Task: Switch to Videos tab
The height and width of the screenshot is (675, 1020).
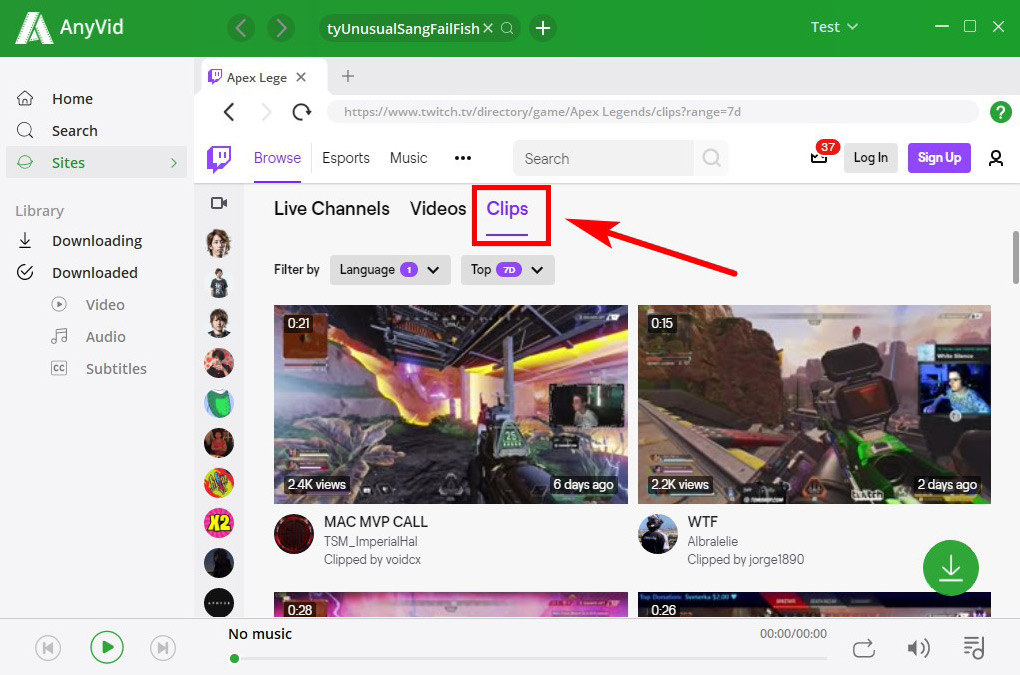Action: pyautogui.click(x=438, y=209)
